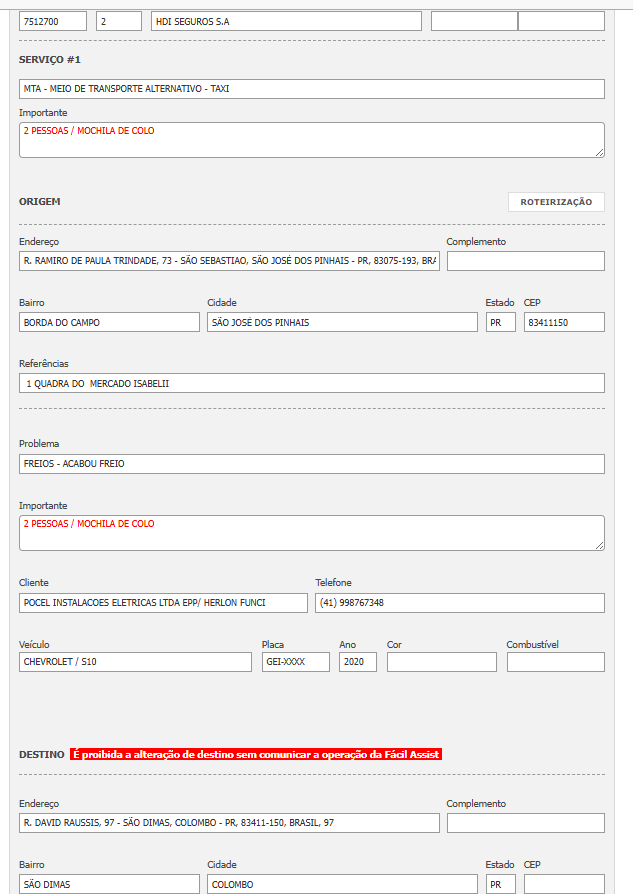Click the SÃO JOSÉ DOS PINHAIS Cidade field
This screenshot has height=894, width=633.
click(342, 322)
